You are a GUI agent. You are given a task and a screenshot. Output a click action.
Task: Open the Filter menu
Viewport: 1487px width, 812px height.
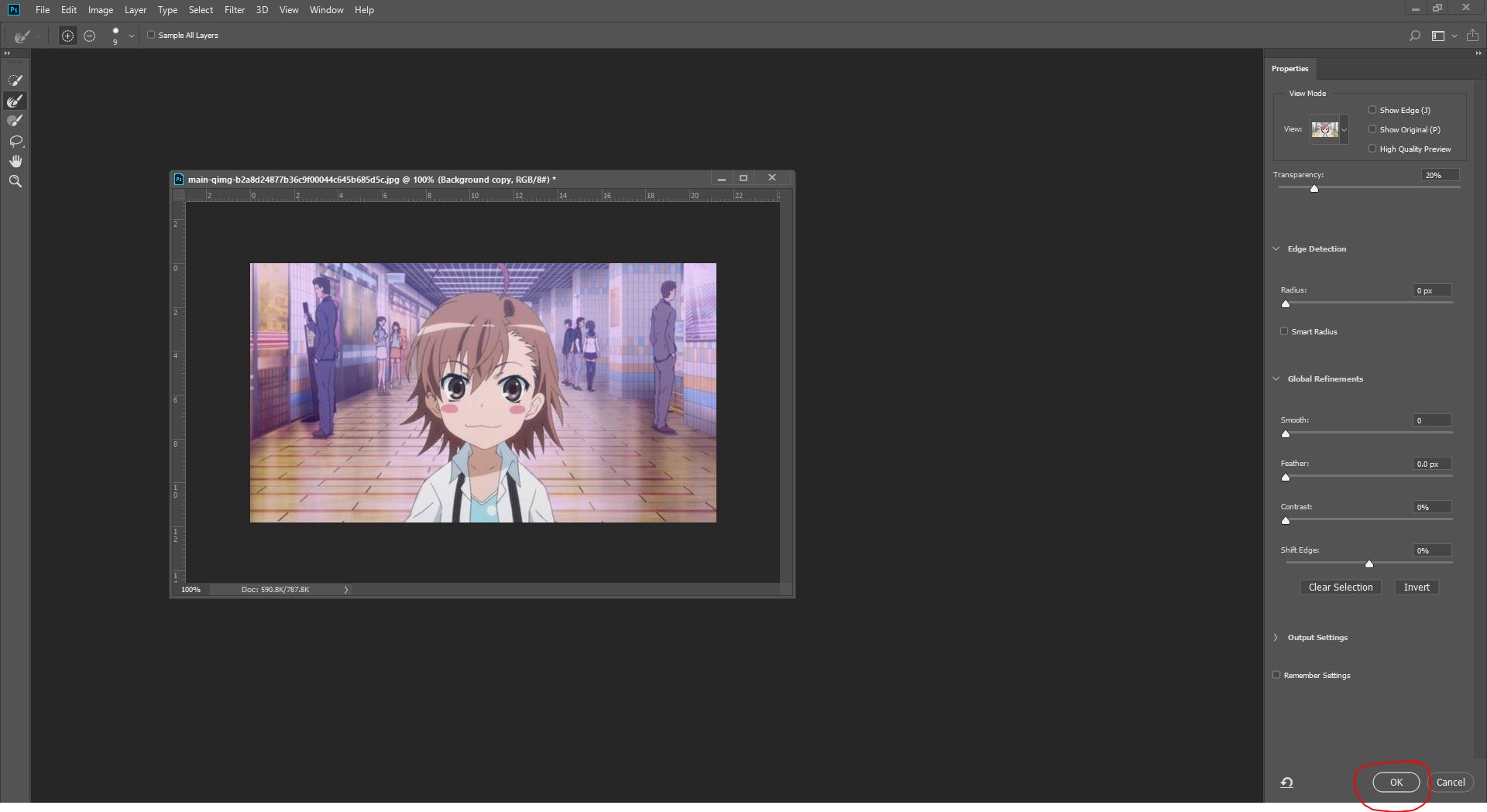pos(235,10)
